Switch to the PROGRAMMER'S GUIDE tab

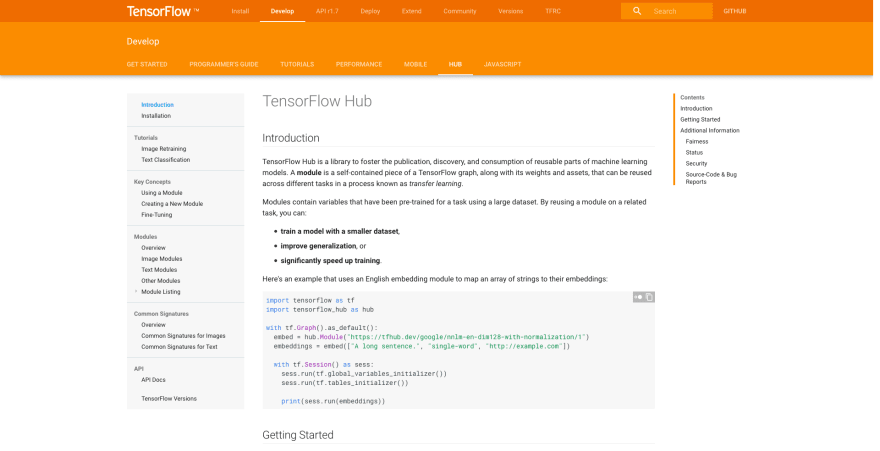point(224,65)
